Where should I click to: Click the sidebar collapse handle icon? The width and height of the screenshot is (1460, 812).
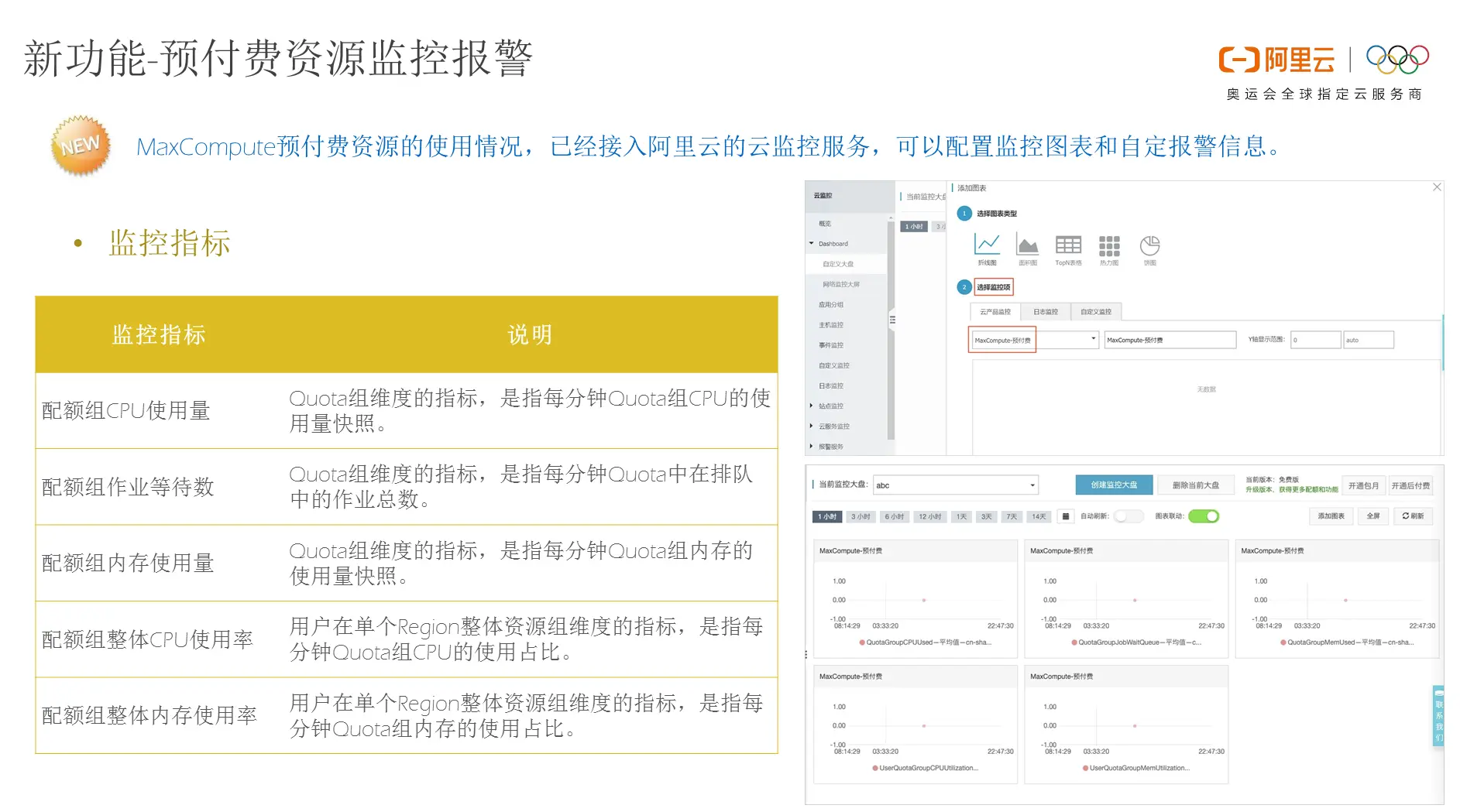(892, 320)
